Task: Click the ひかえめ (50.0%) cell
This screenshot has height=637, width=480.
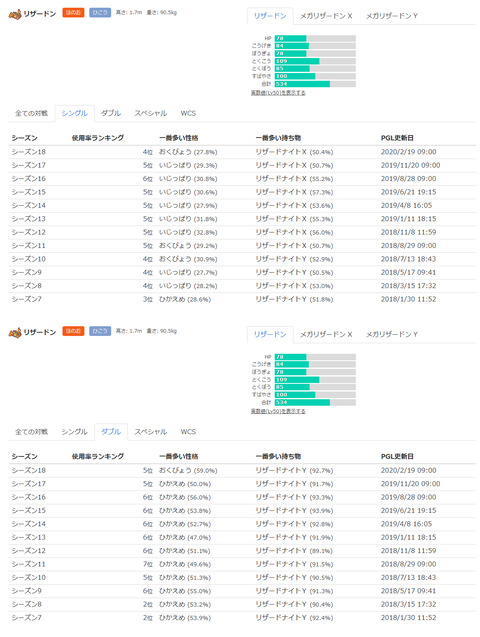Action: tap(185, 484)
